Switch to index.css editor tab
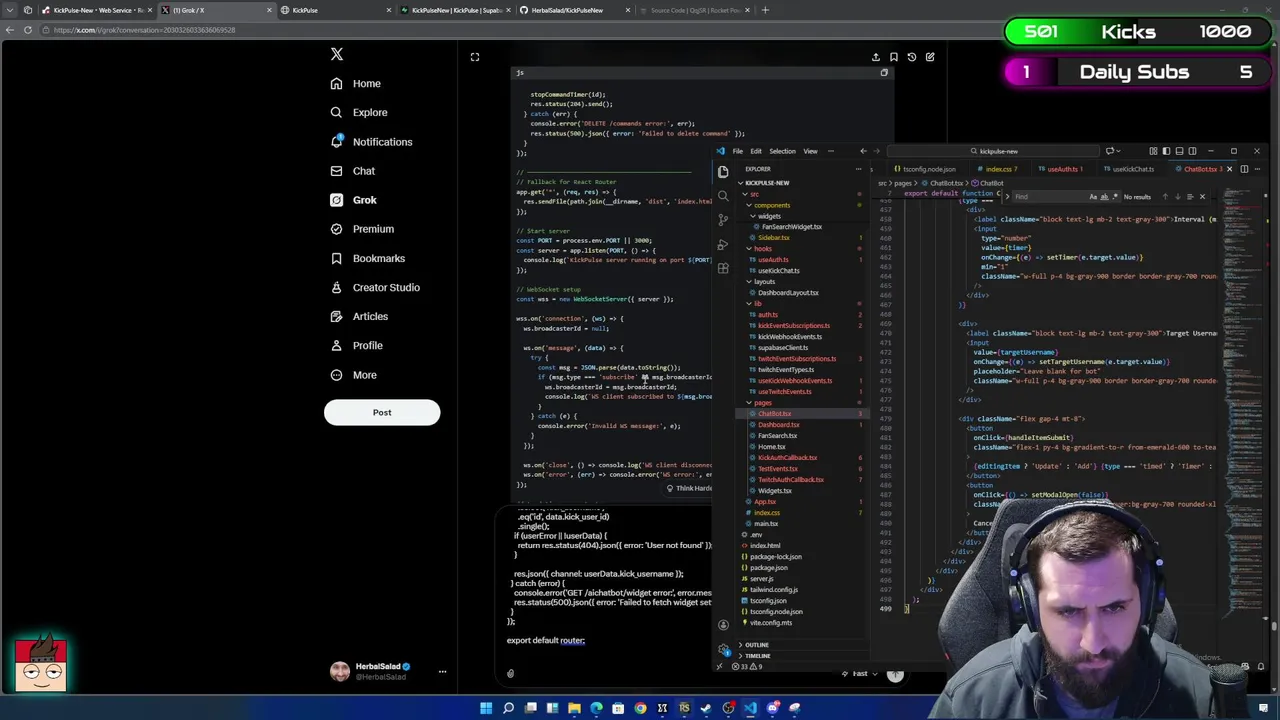 pyautogui.click(x=999, y=169)
